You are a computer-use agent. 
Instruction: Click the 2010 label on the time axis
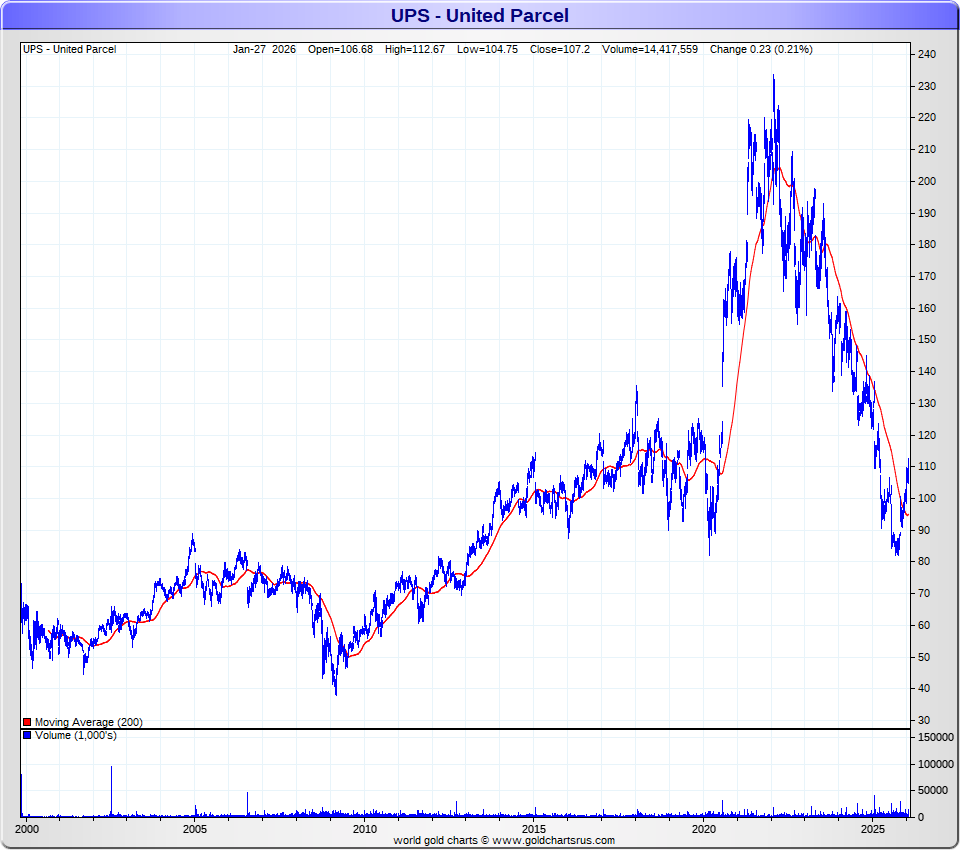[365, 829]
